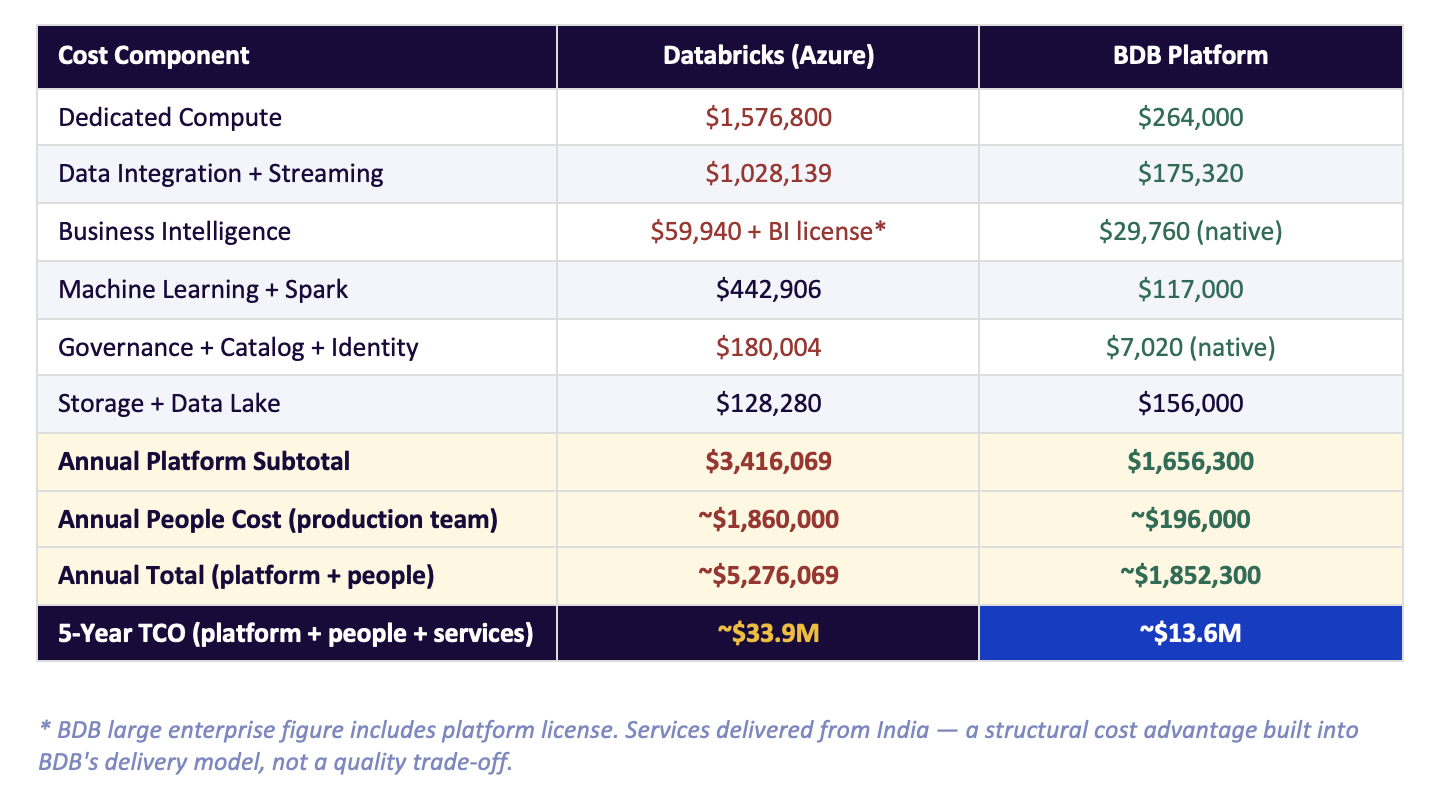Click the Data Integration + Streaming row
The image size is (1436, 788).
click(220, 174)
